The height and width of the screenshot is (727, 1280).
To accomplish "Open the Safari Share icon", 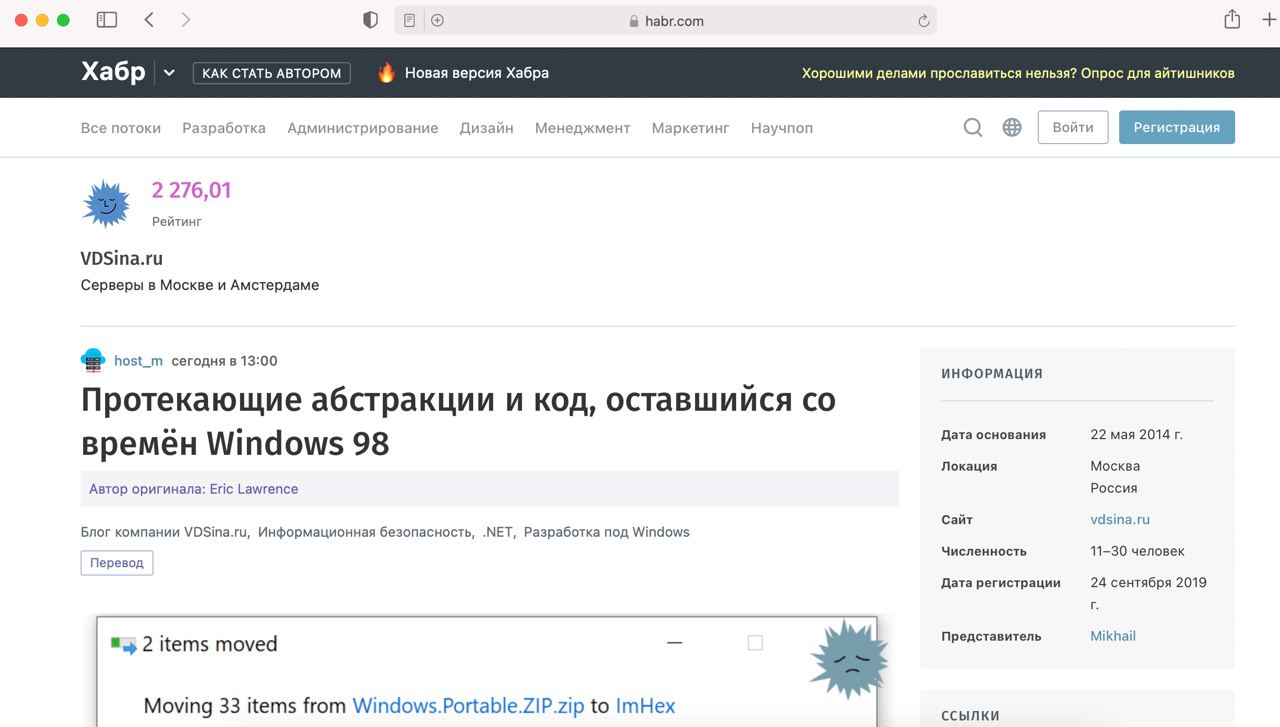I will point(1232,19).
